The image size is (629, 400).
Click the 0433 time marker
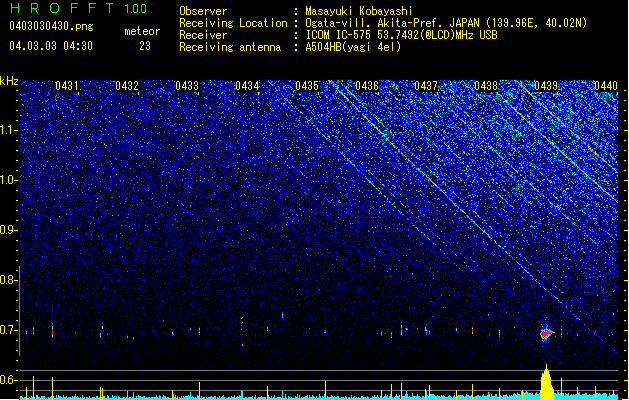pyautogui.click(x=187, y=86)
